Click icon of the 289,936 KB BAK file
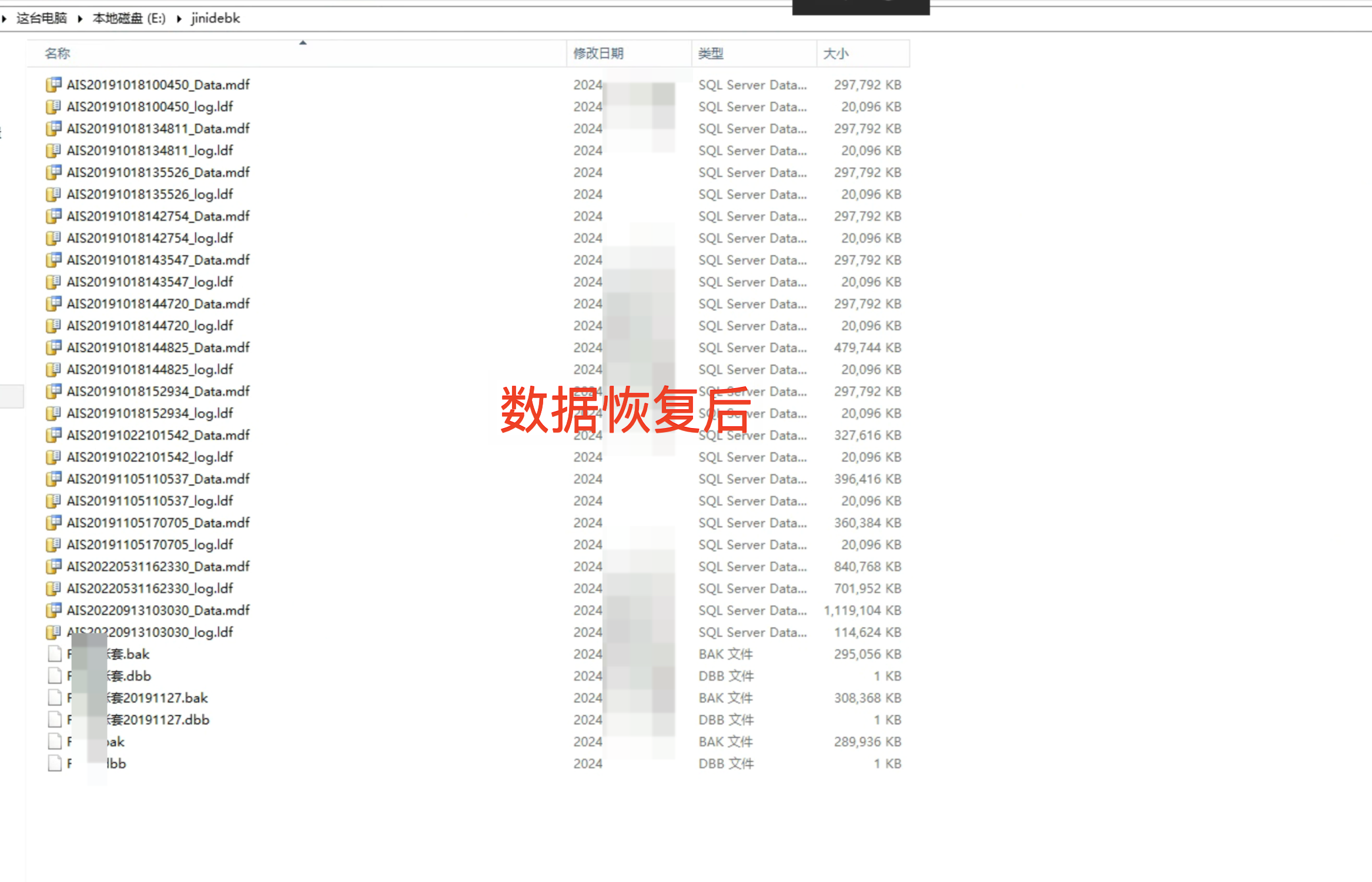This screenshot has height=882, width=1372. [55, 741]
